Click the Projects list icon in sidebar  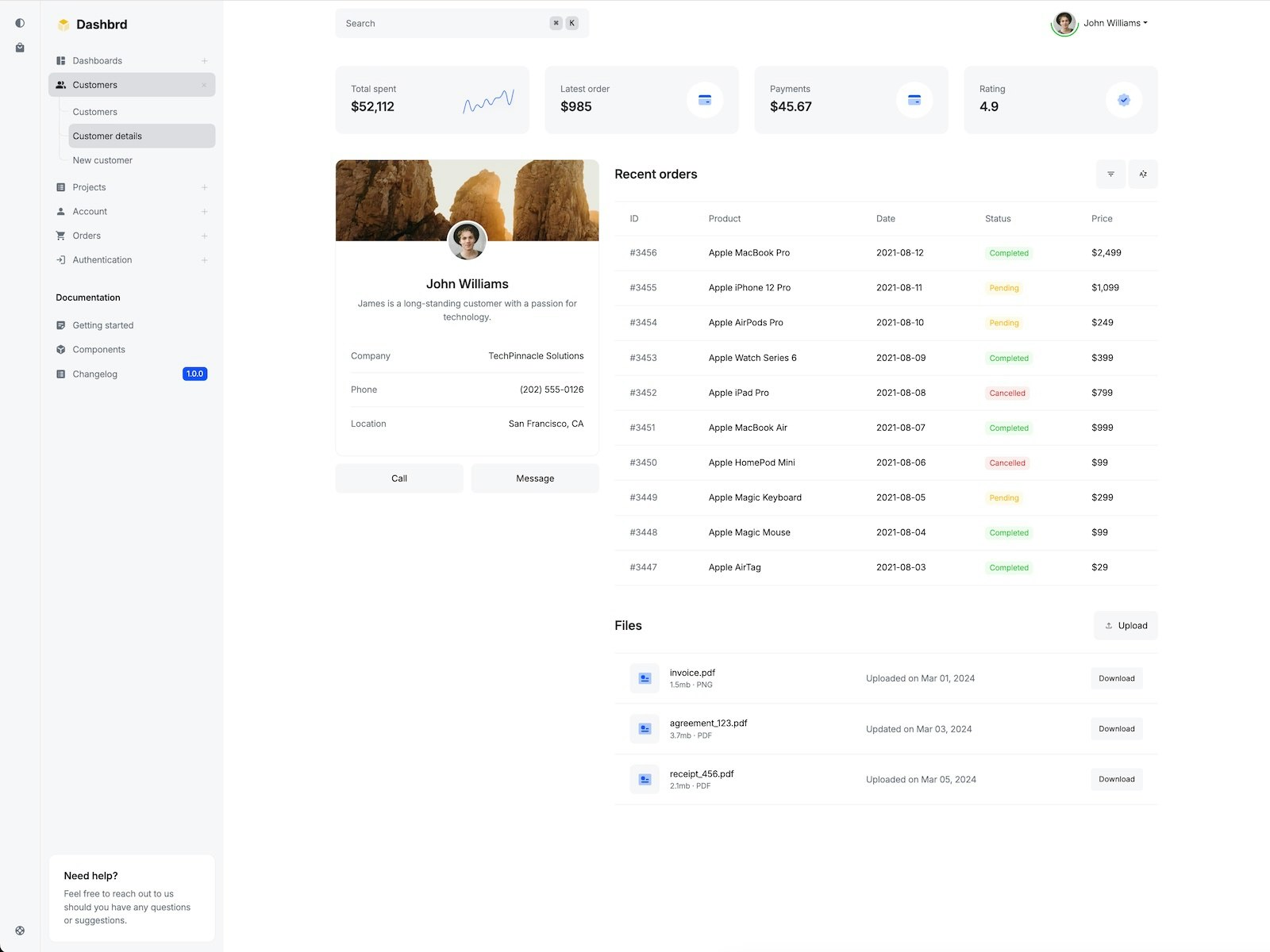pos(61,187)
